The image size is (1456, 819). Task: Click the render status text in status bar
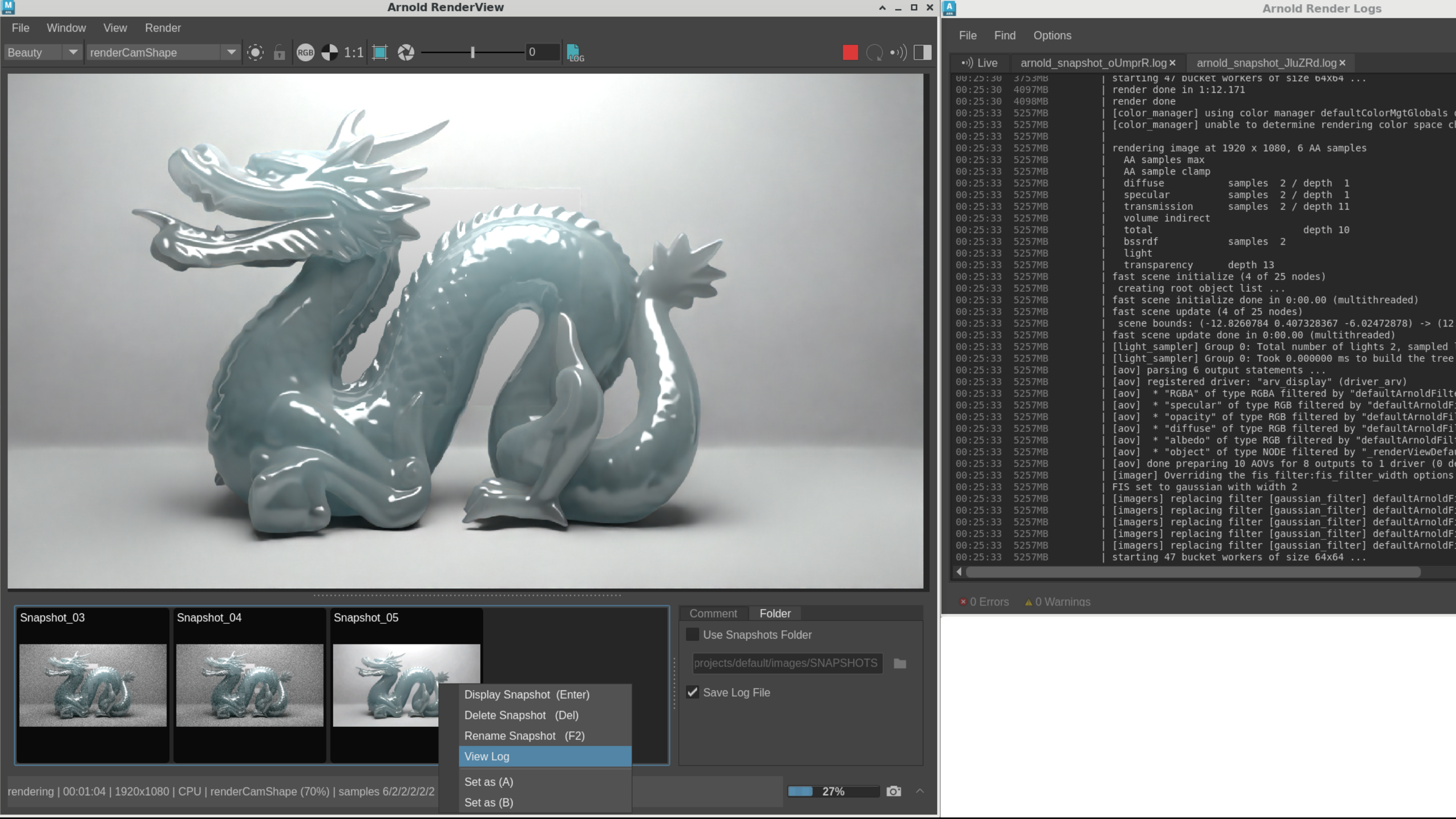(221, 791)
